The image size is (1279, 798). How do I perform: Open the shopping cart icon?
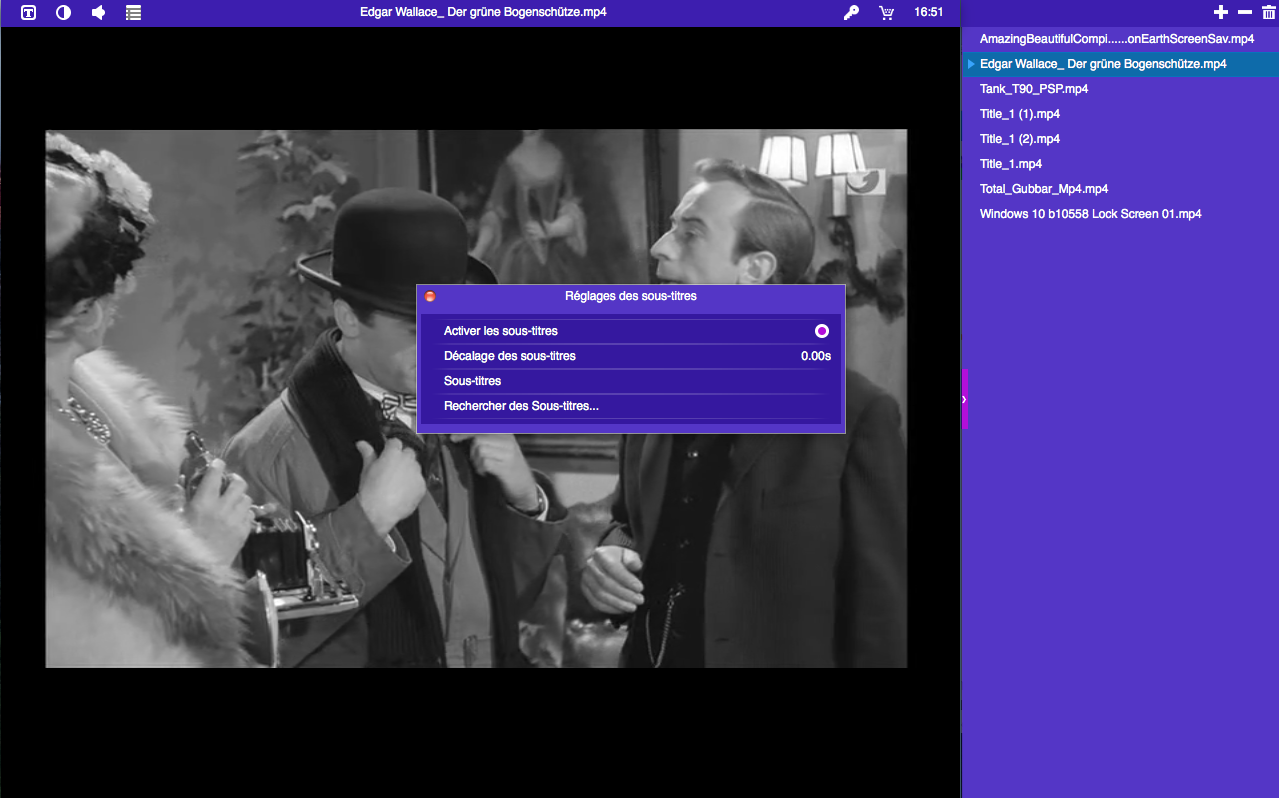tap(886, 13)
